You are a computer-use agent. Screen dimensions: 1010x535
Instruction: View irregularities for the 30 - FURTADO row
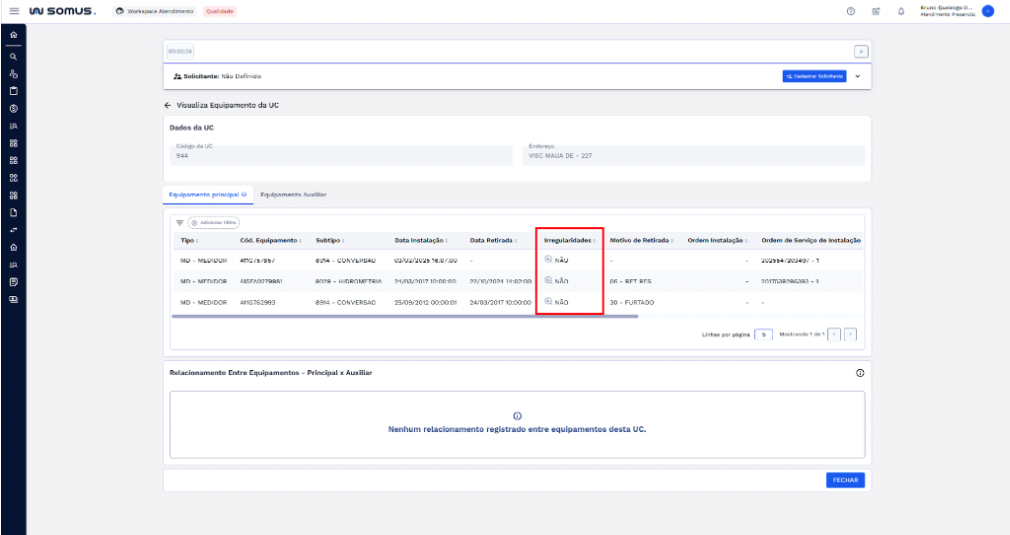tap(549, 301)
